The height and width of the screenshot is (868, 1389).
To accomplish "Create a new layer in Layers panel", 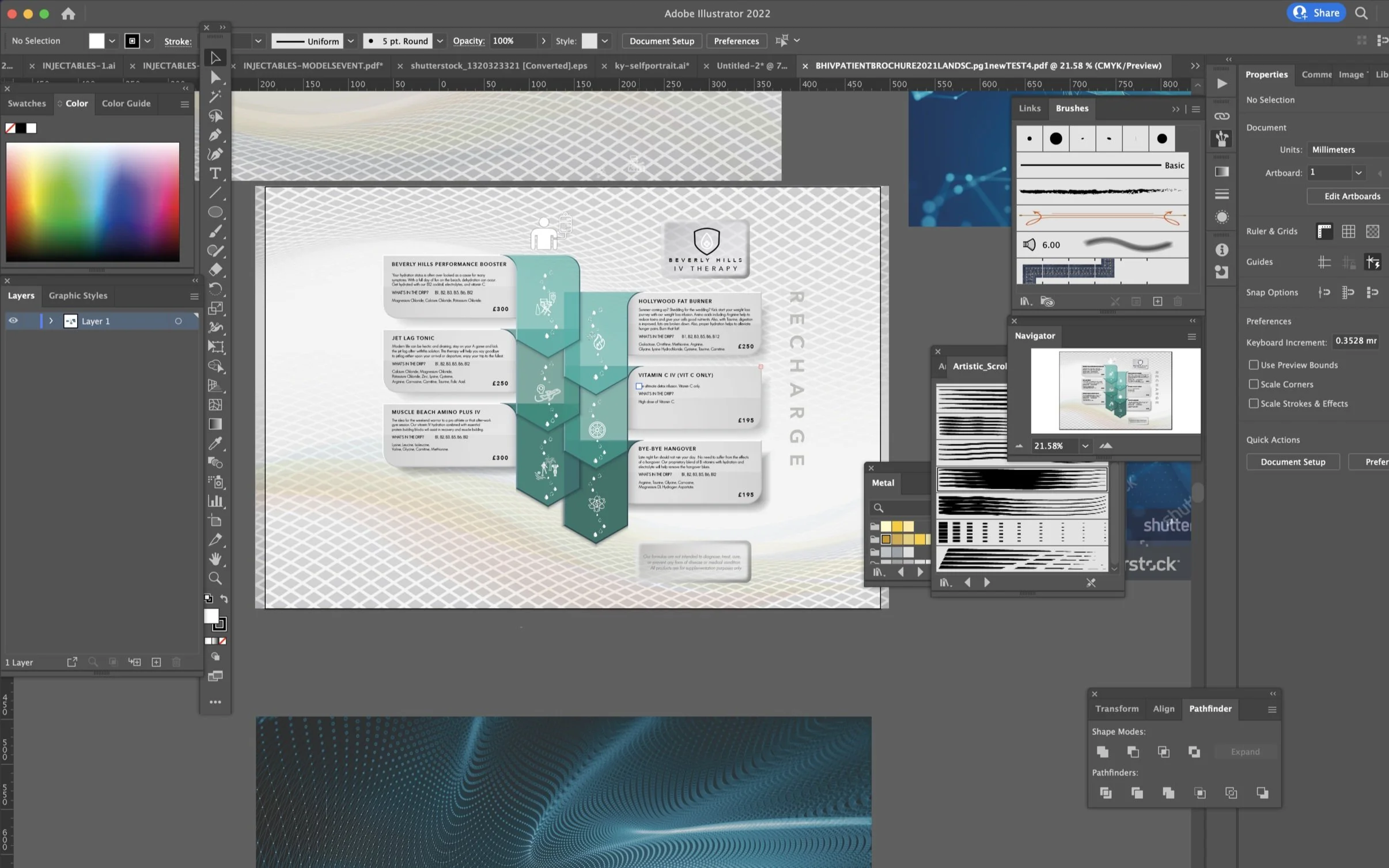I will pyautogui.click(x=156, y=662).
